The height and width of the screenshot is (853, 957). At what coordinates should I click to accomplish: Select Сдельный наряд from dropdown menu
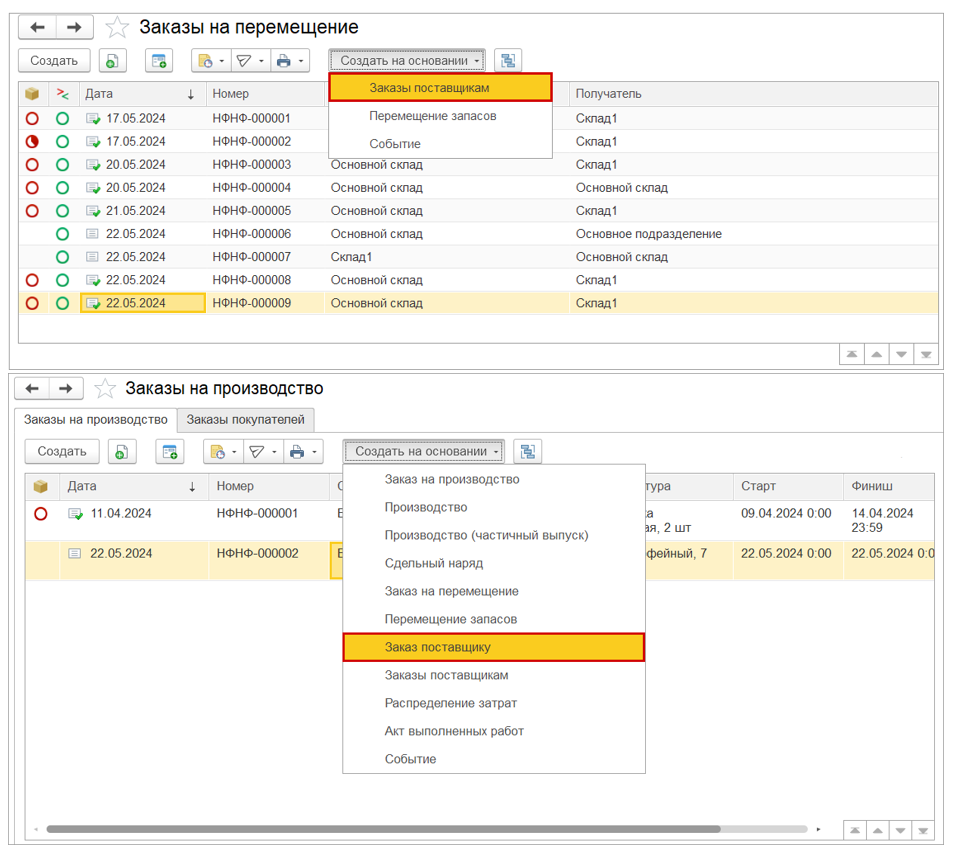[x=433, y=563]
